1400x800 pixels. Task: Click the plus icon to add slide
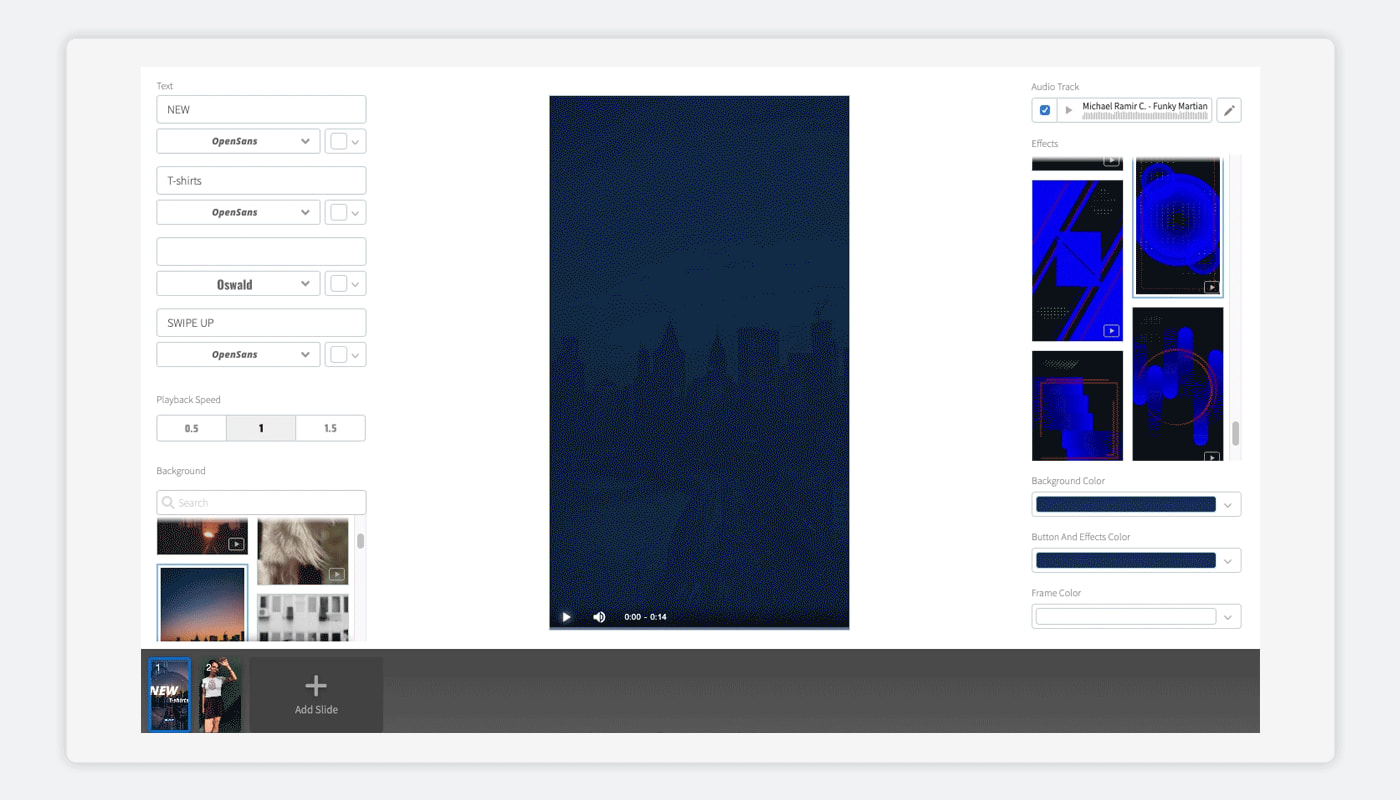pyautogui.click(x=316, y=686)
